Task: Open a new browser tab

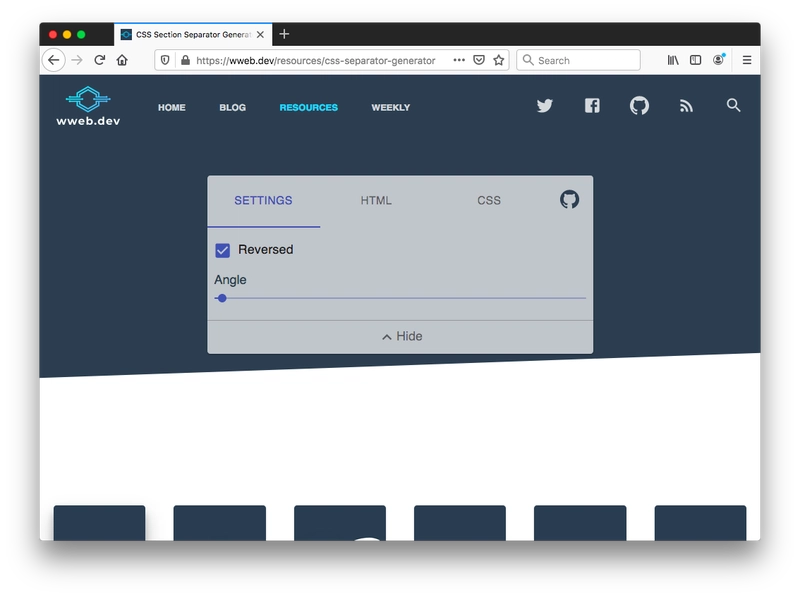Action: pyautogui.click(x=284, y=34)
